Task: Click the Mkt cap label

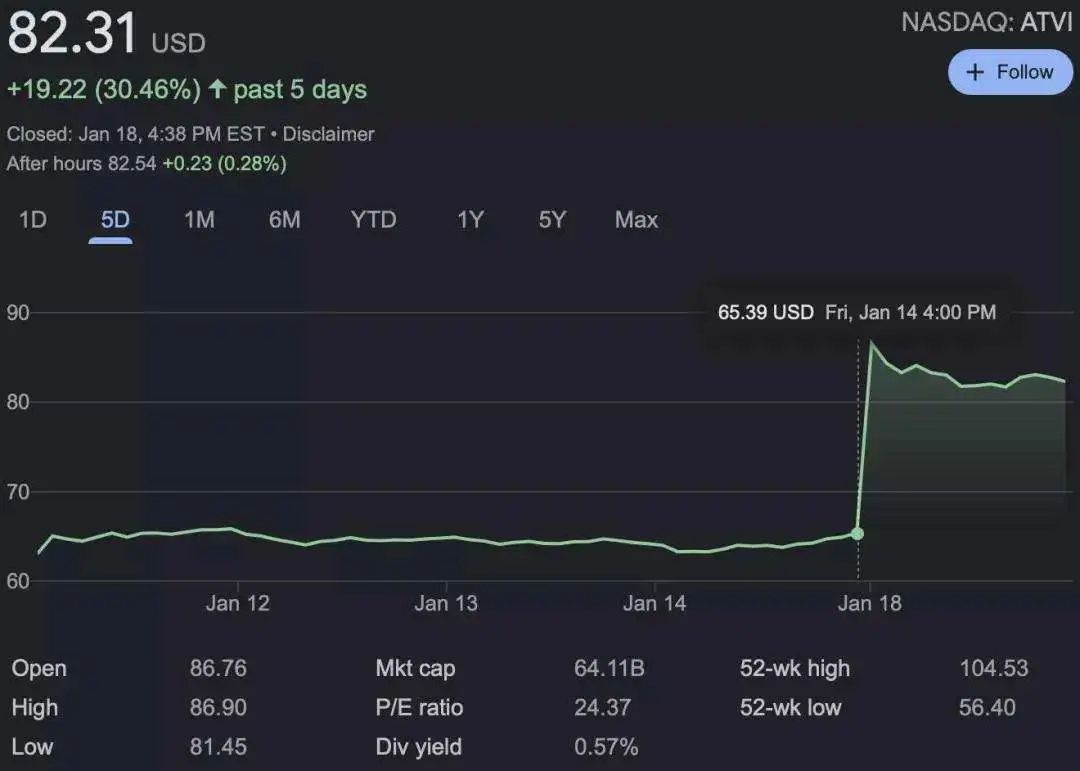Action: pyautogui.click(x=415, y=668)
